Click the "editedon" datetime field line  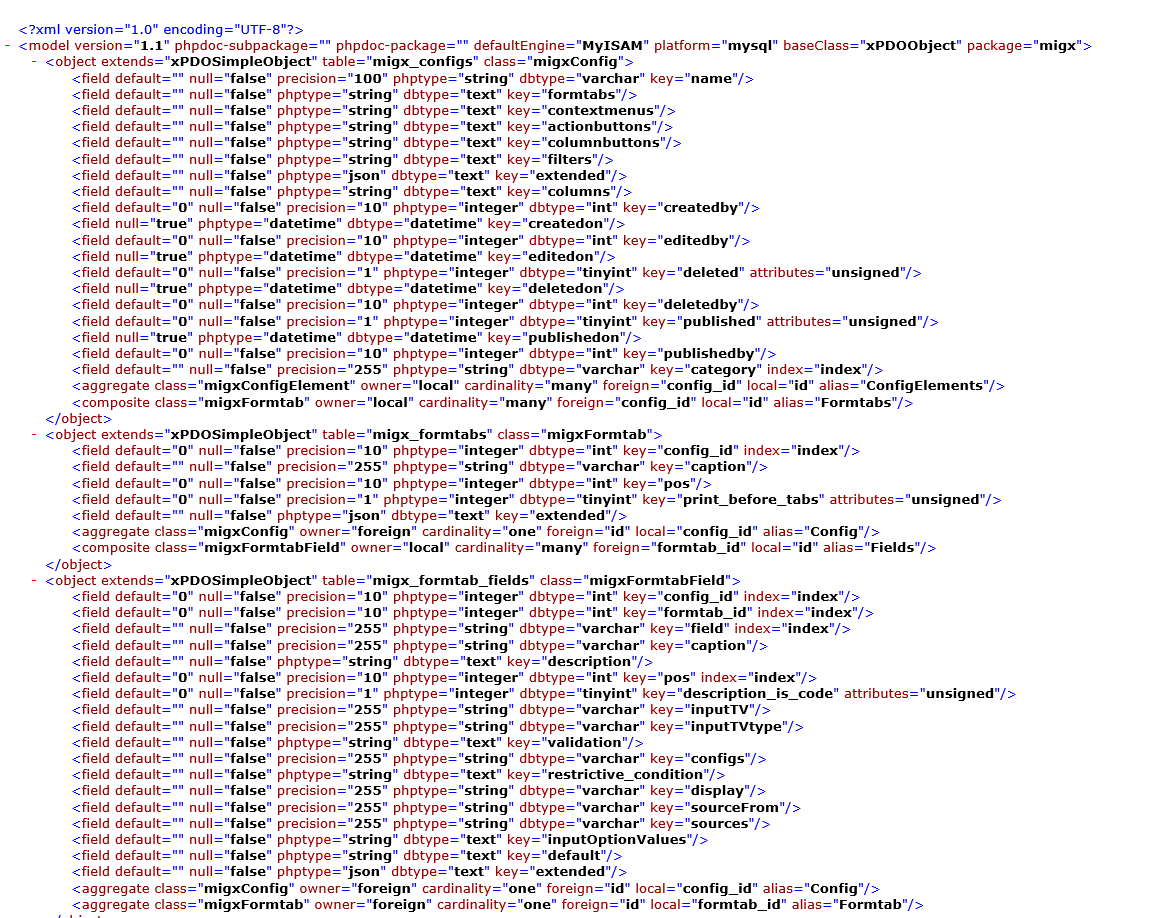pyautogui.click(x=344, y=257)
